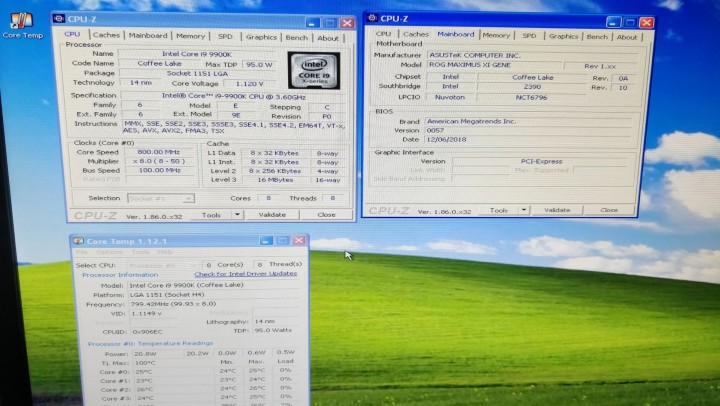
Task: Click the Multiplier x 8.0 value
Action: [x=159, y=161]
